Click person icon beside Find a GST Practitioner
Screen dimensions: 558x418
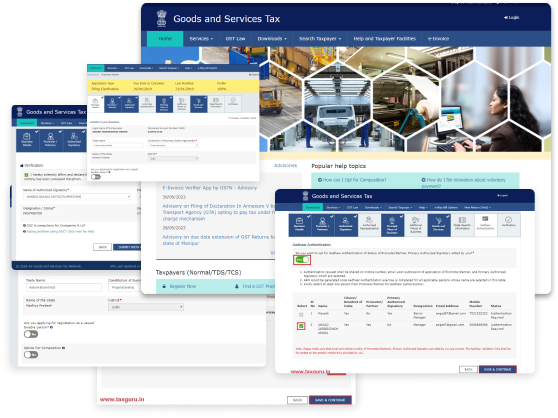[x=237, y=286]
